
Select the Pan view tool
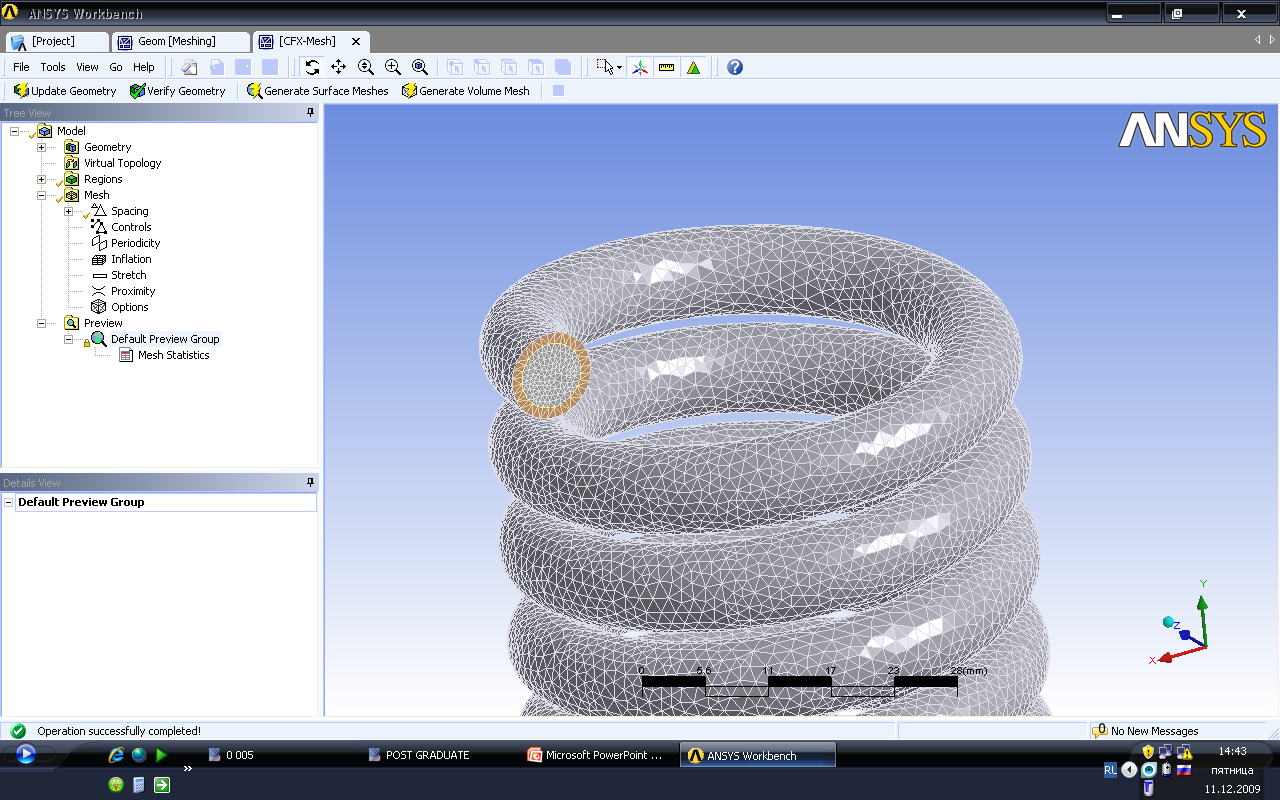click(x=339, y=67)
